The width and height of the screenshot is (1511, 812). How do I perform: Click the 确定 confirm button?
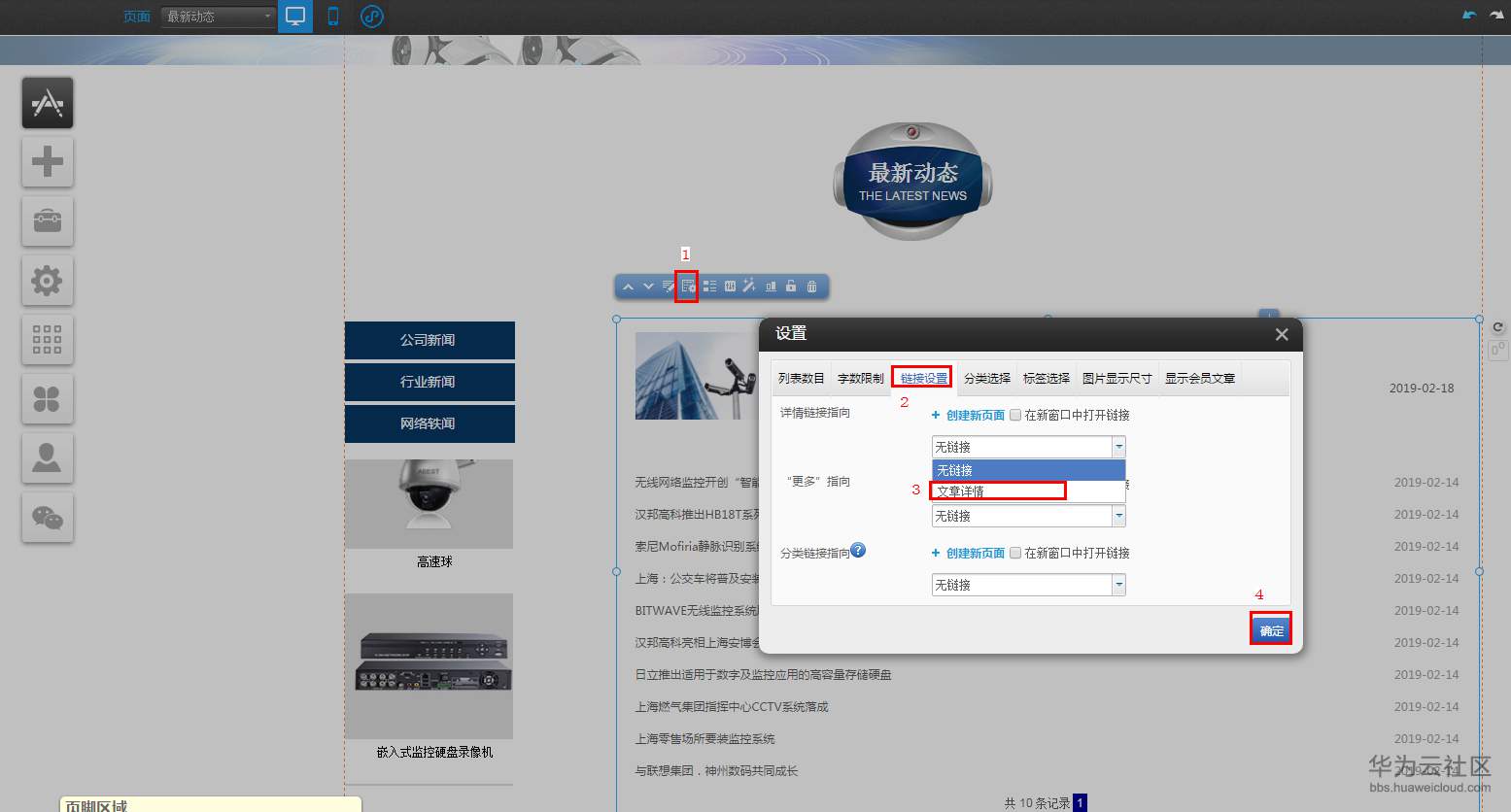click(x=1270, y=629)
